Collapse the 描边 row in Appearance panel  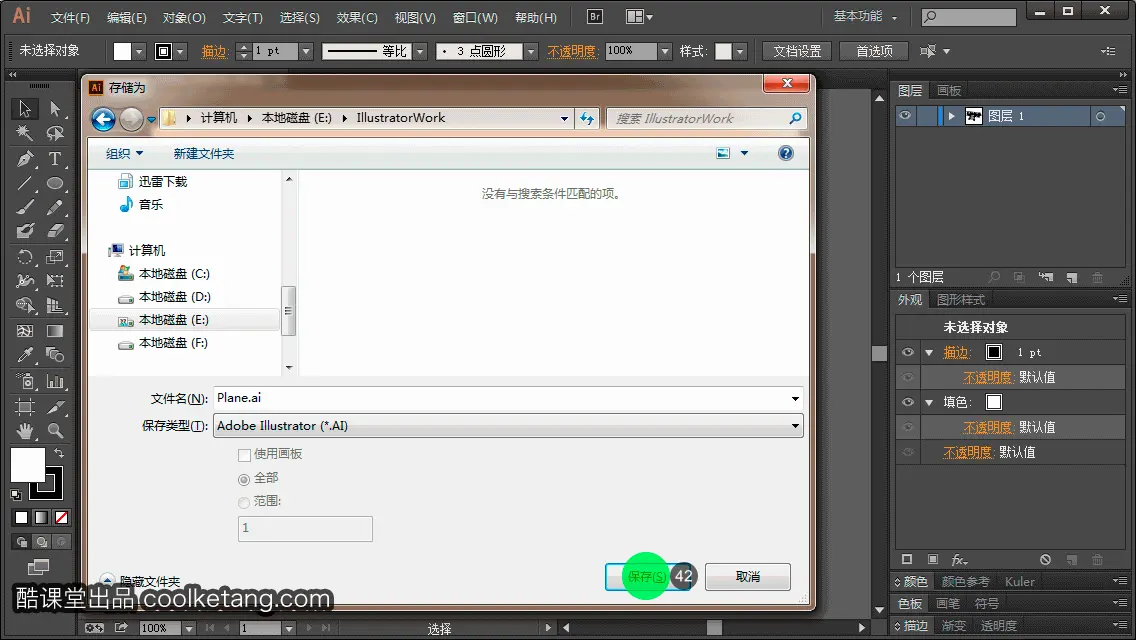coord(929,353)
